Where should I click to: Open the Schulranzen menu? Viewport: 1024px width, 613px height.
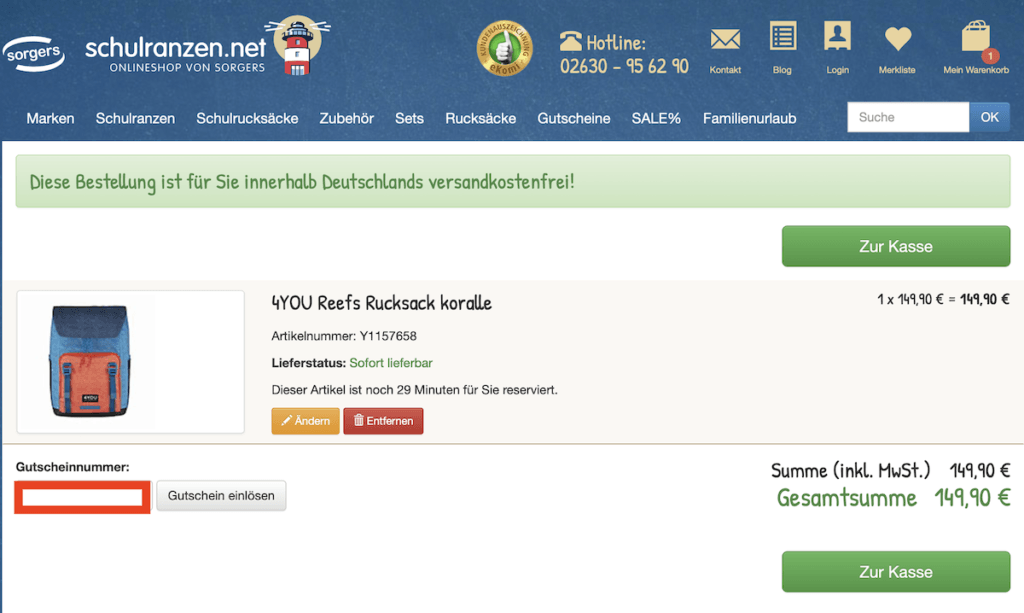(135, 118)
